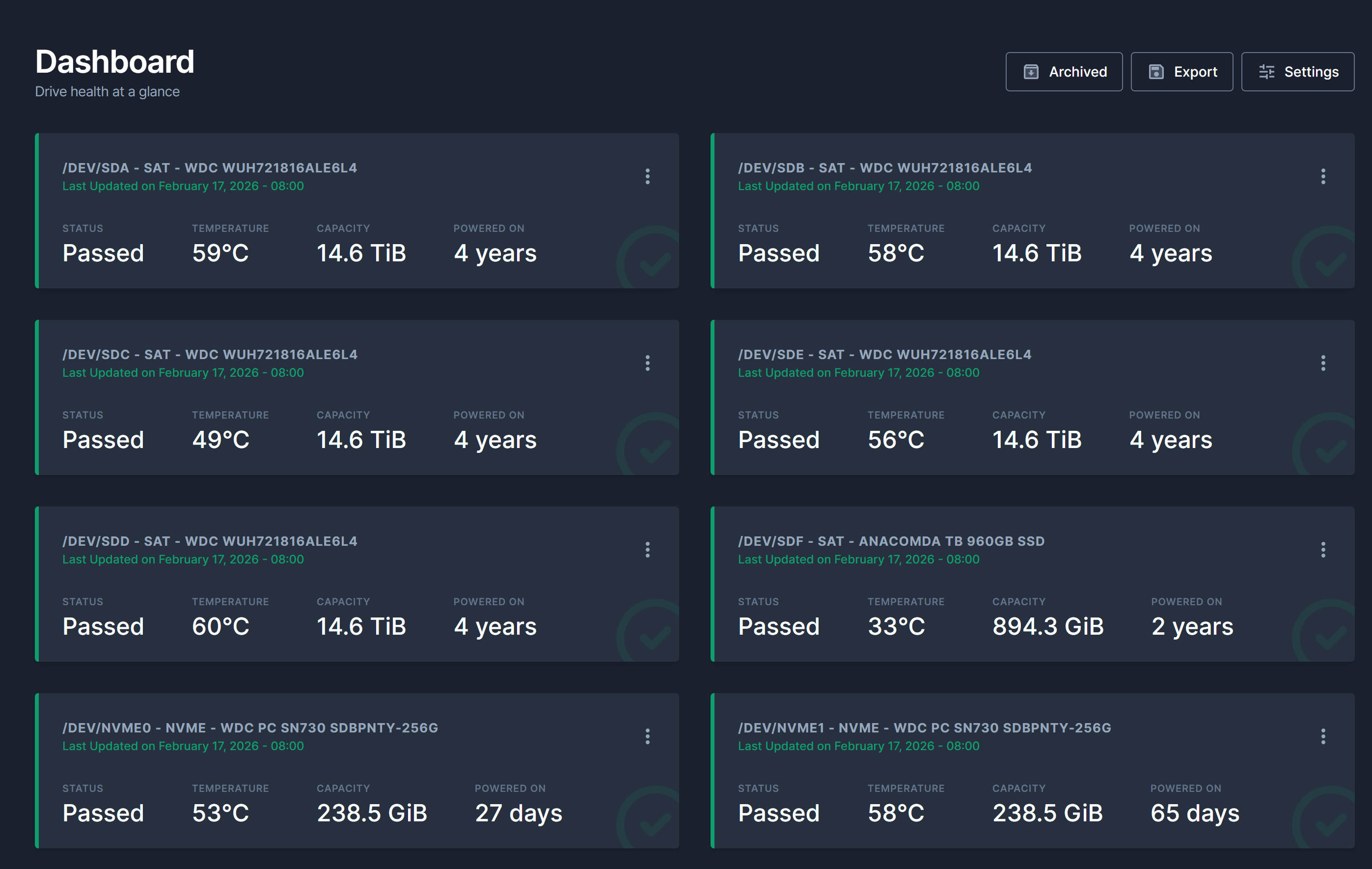Open the /DEV/NVME1 SN730 drive title
Screen dimensions: 1372x869
924,728
